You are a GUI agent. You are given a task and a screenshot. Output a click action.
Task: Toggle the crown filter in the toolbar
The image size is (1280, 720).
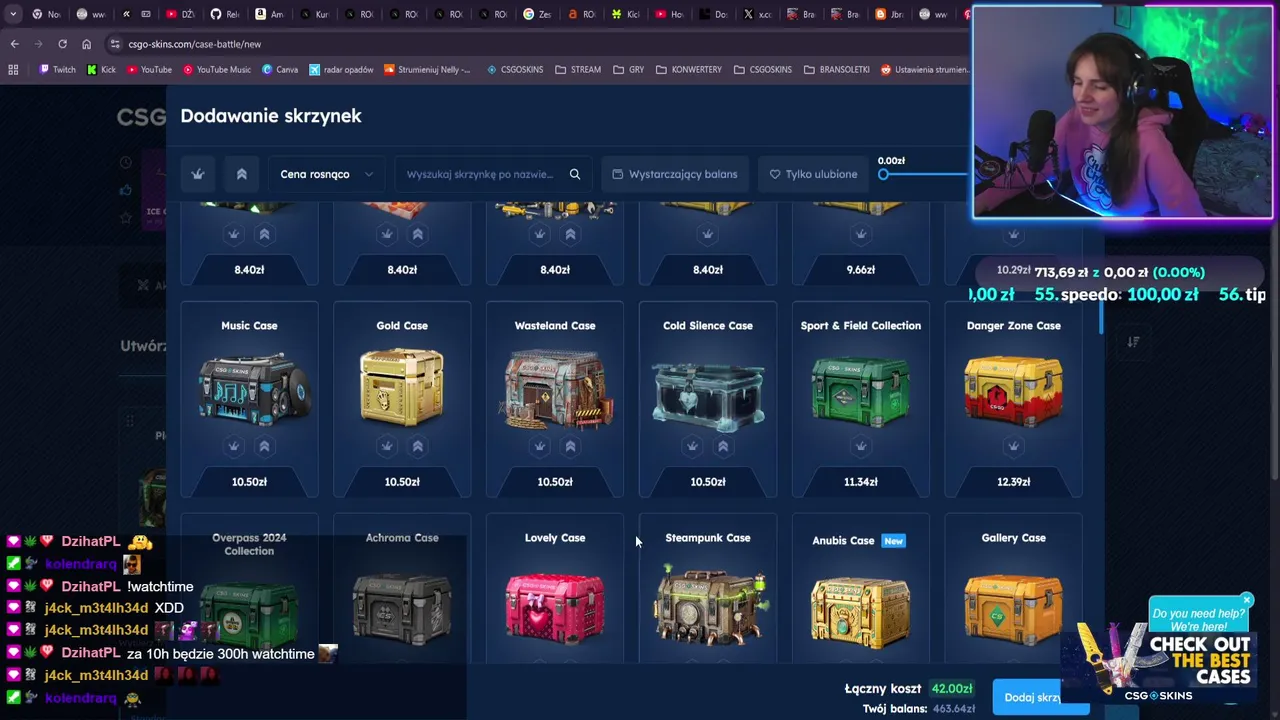pyautogui.click(x=198, y=174)
